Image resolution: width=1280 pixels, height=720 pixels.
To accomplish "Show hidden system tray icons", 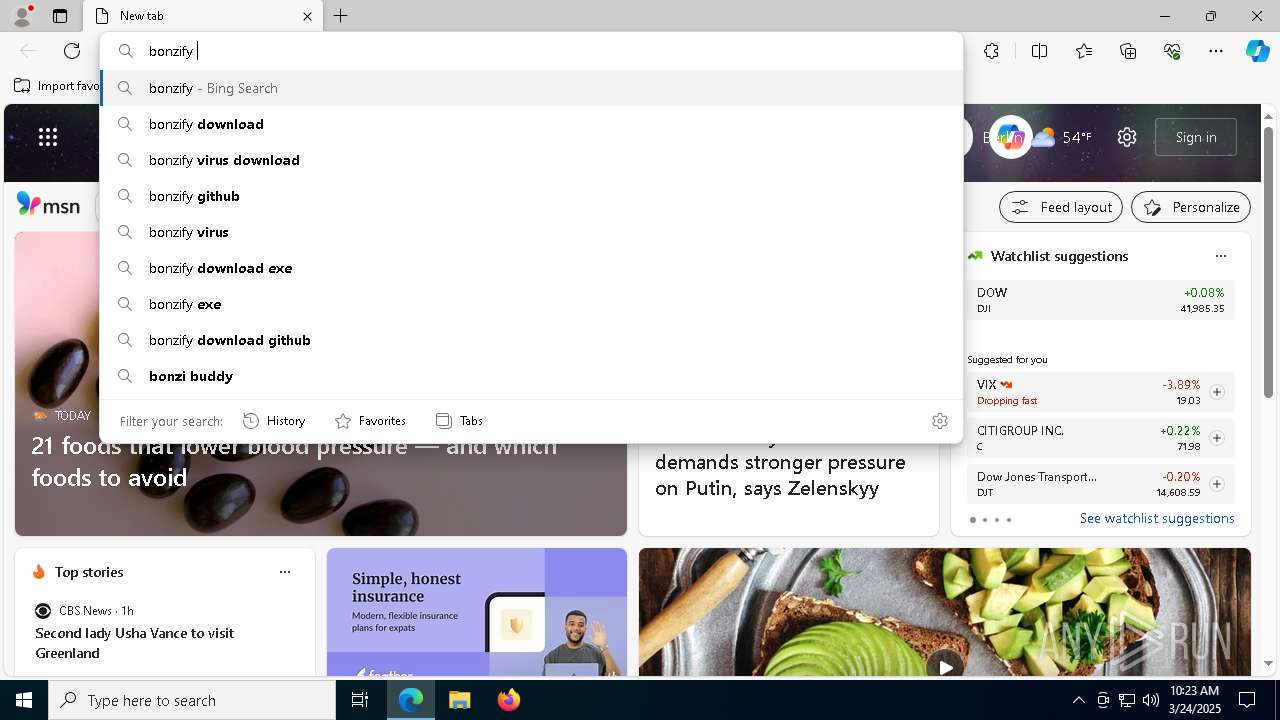I will (x=1078, y=700).
